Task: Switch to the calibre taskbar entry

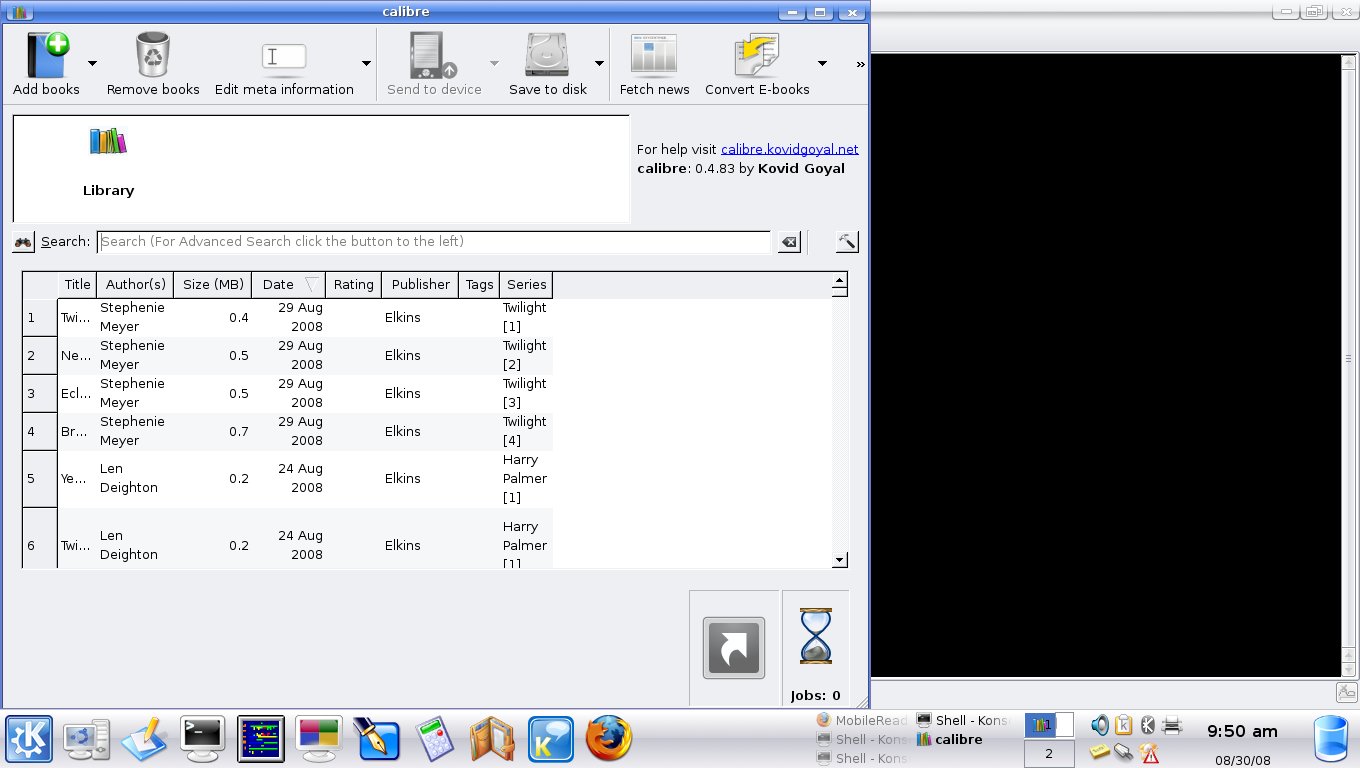Action: pyautogui.click(x=949, y=740)
